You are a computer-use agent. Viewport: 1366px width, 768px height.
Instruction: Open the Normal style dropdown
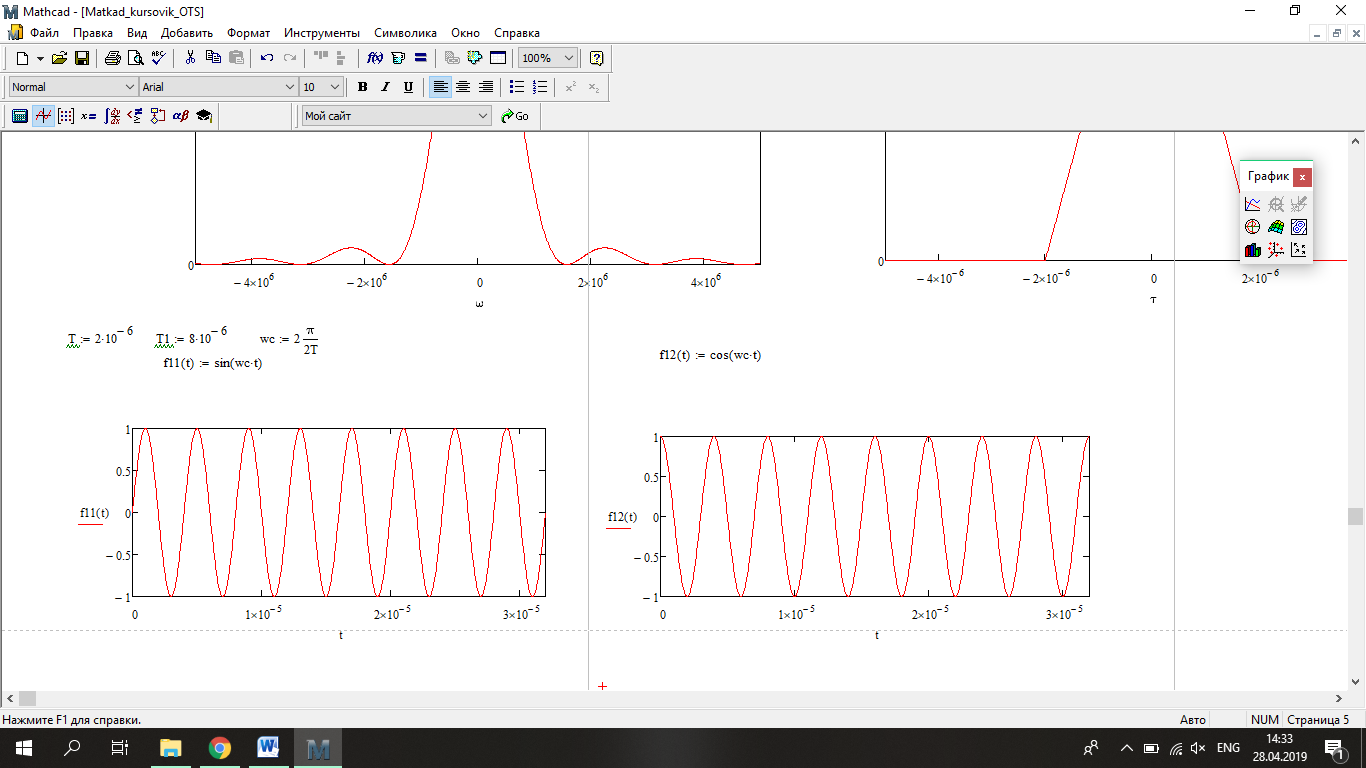(129, 87)
